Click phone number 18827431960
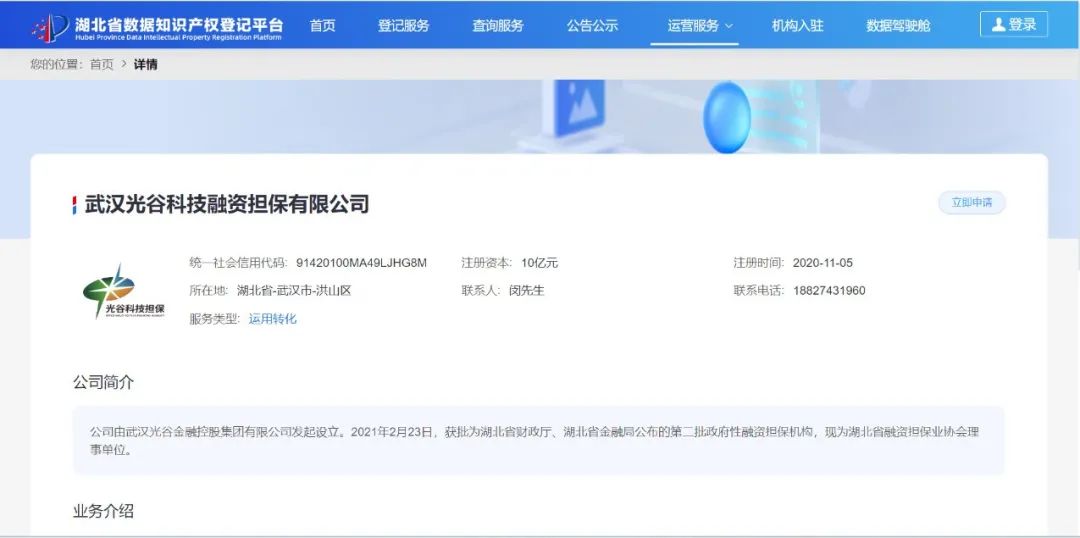This screenshot has width=1080, height=538. [x=829, y=291]
